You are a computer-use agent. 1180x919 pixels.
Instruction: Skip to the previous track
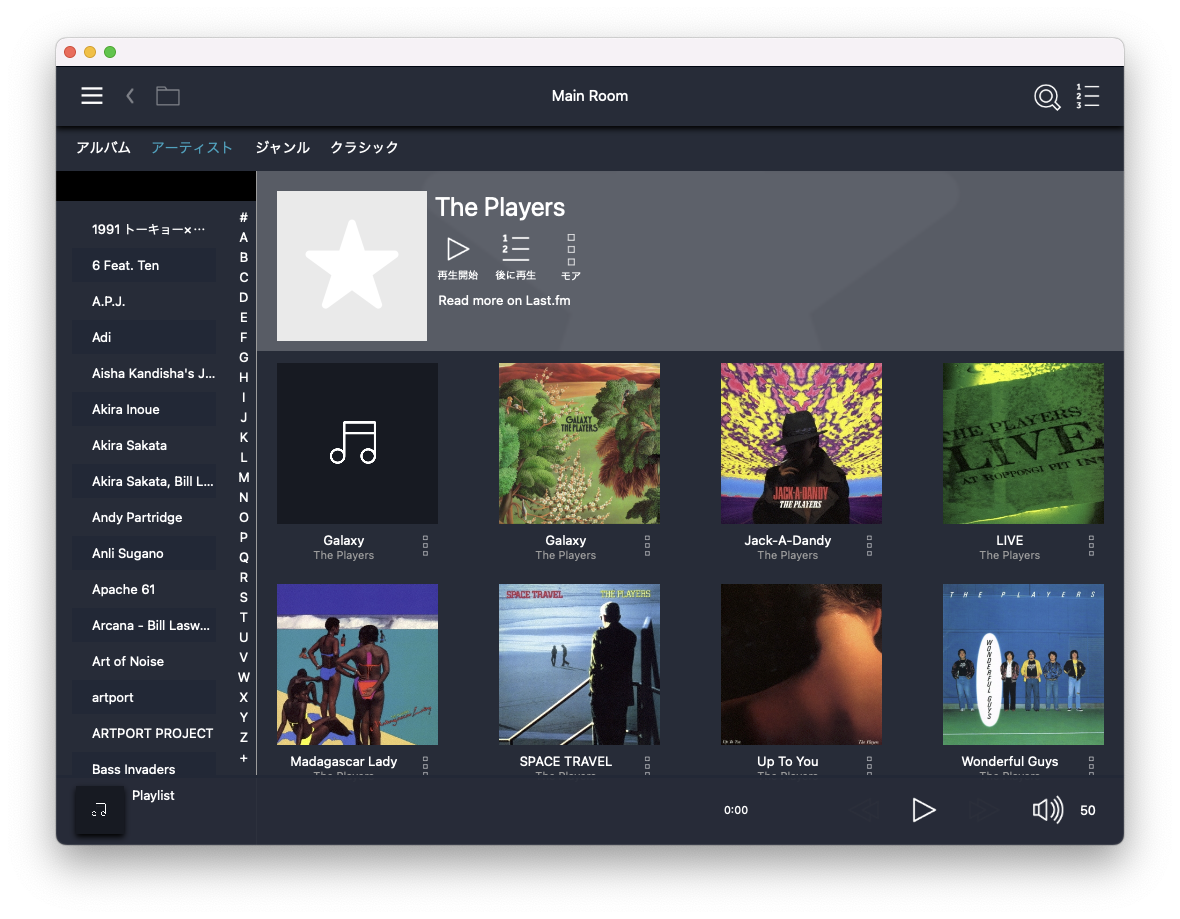pyautogui.click(x=865, y=810)
